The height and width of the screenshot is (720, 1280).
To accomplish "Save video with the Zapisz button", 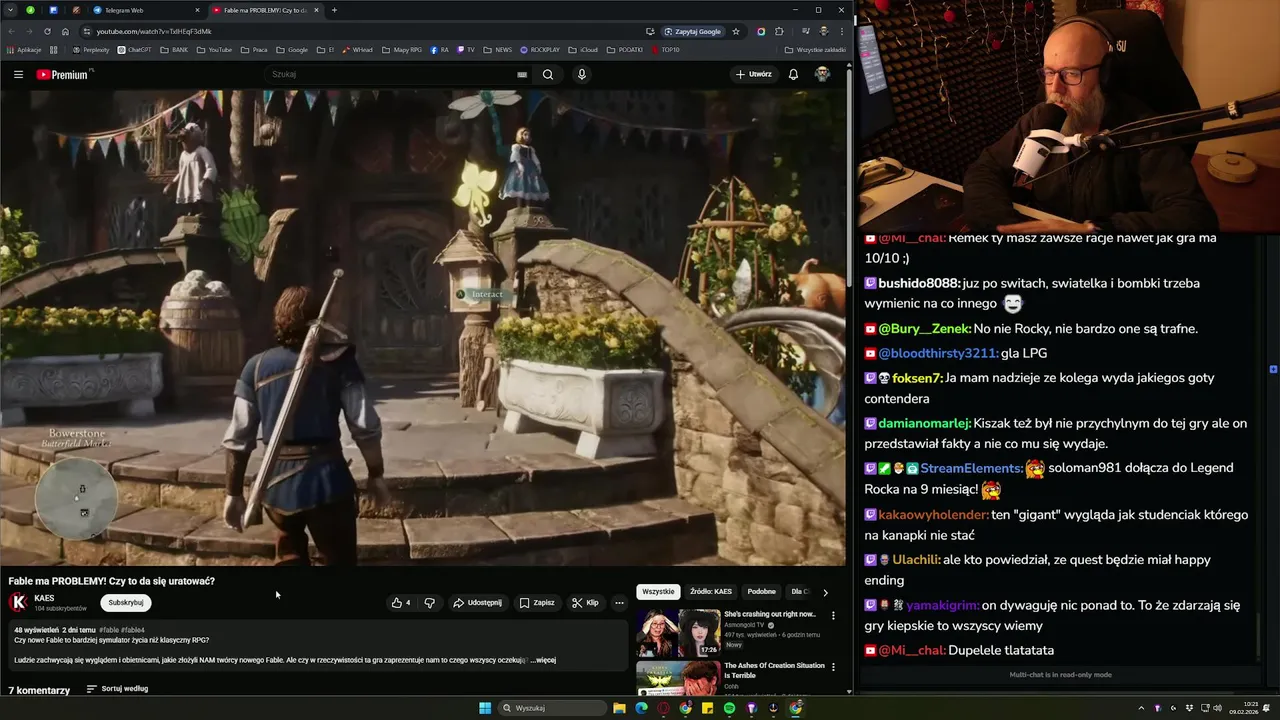I will point(537,603).
